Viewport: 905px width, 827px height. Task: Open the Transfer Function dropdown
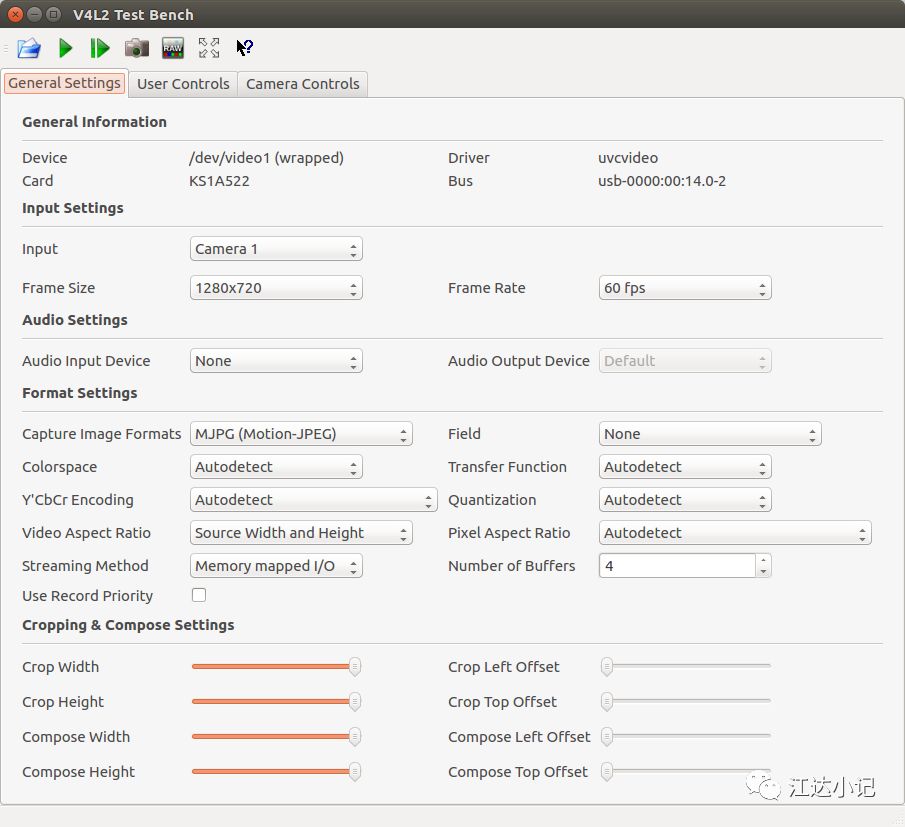(x=685, y=467)
